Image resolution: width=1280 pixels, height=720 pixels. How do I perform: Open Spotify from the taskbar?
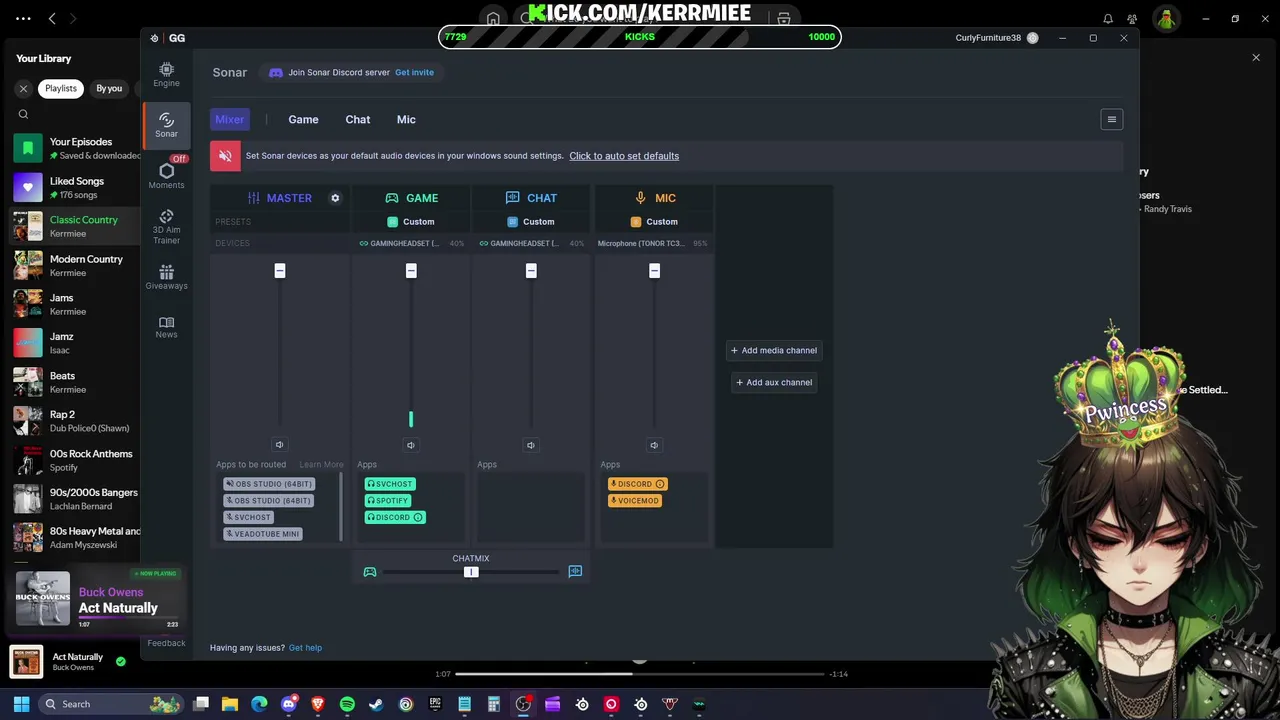(x=347, y=704)
